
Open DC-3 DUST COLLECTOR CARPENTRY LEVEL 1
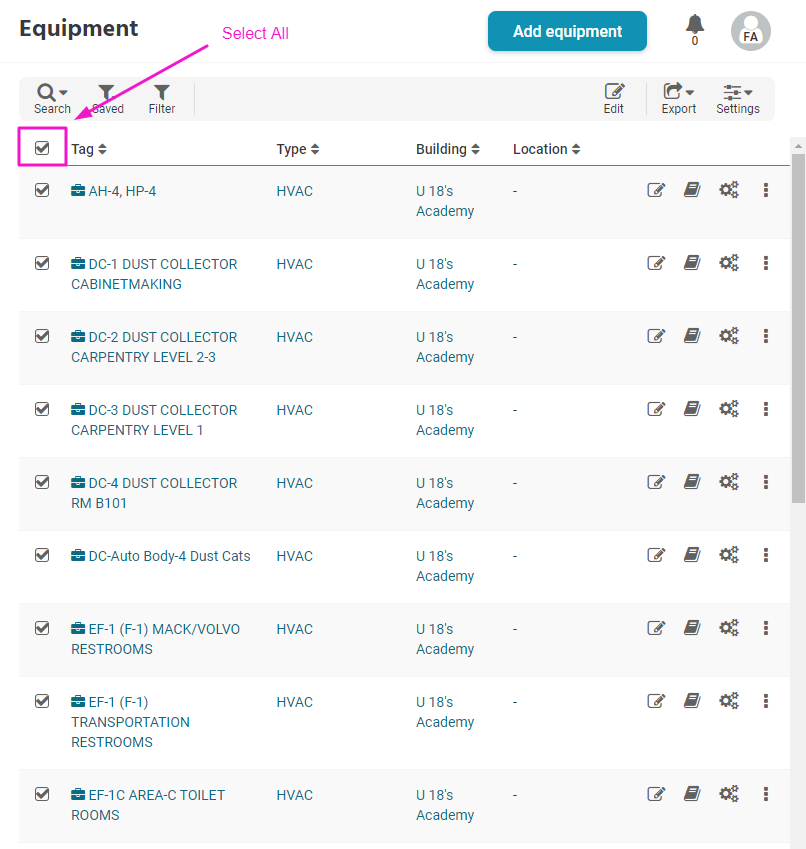(154, 420)
